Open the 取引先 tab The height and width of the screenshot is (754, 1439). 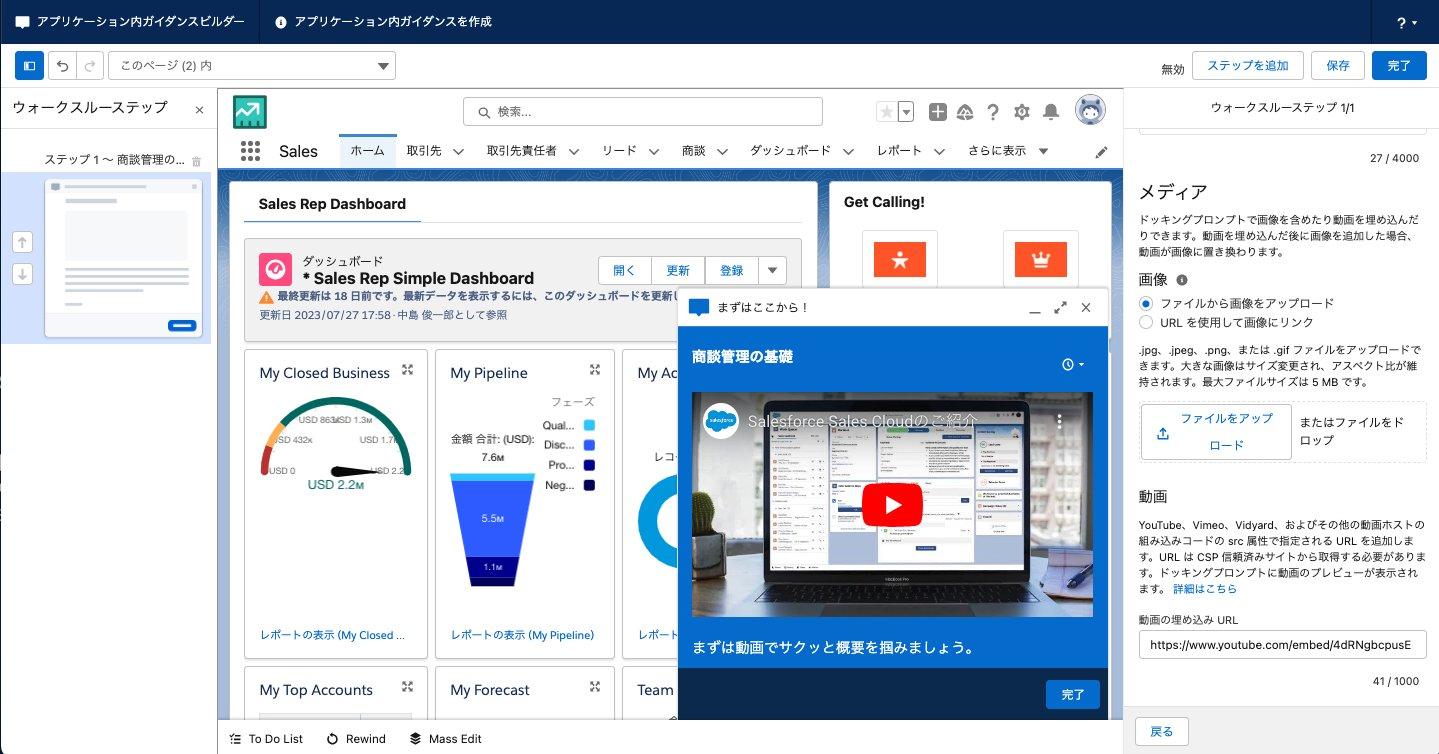point(424,150)
